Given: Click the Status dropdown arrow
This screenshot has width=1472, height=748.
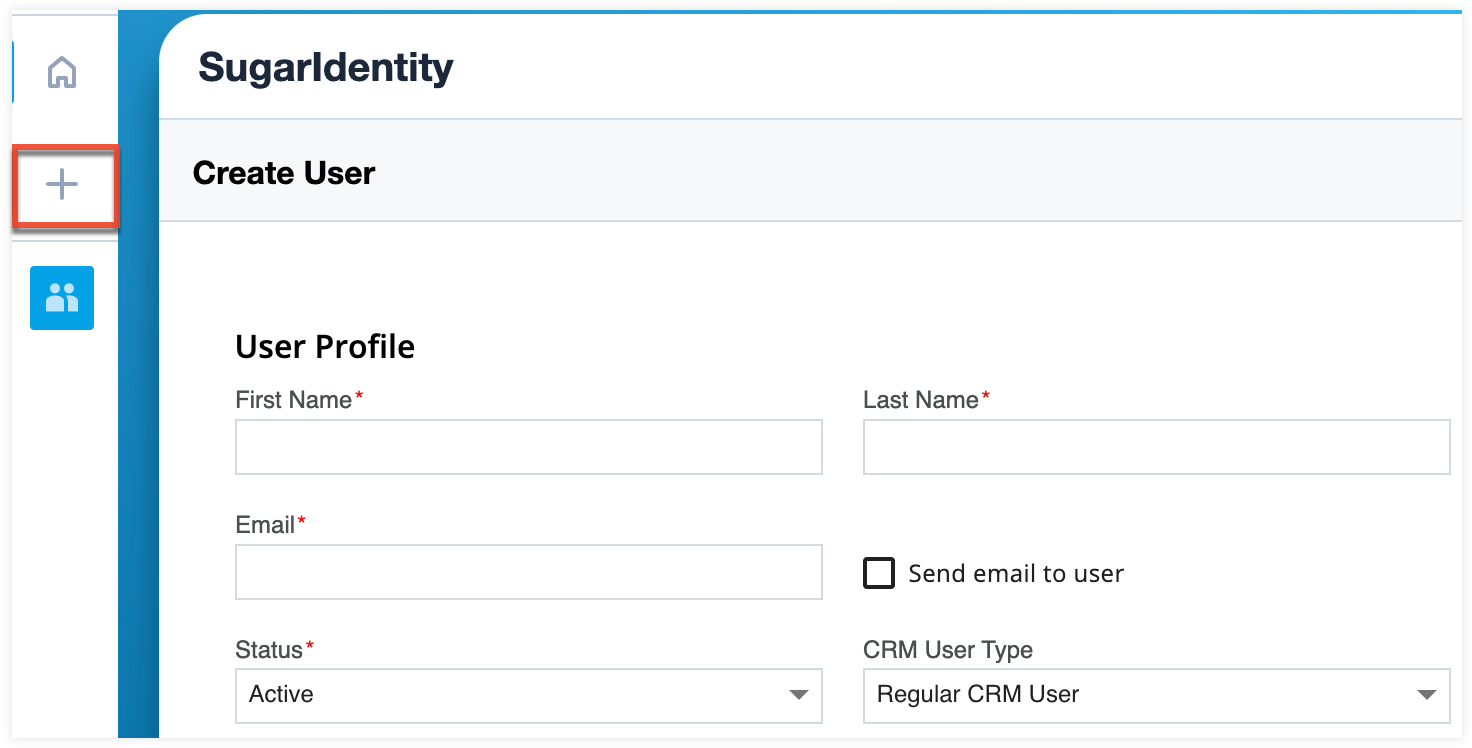Looking at the screenshot, I should pyautogui.click(x=797, y=695).
